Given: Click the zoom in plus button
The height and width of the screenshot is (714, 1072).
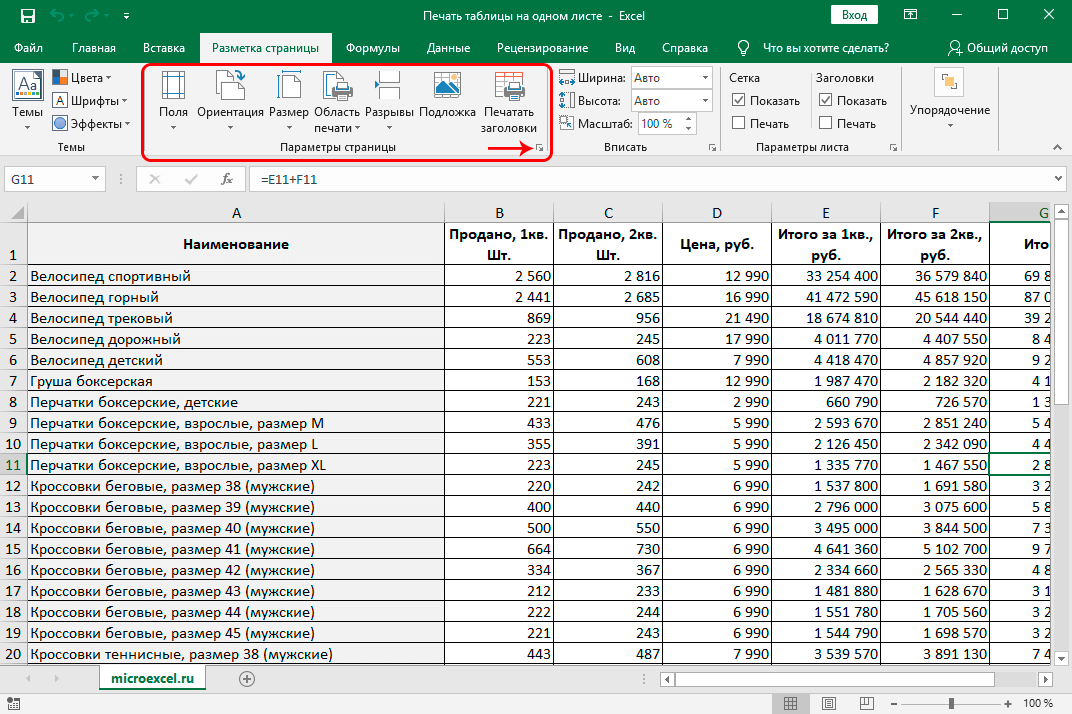Looking at the screenshot, I should coord(1008,703).
